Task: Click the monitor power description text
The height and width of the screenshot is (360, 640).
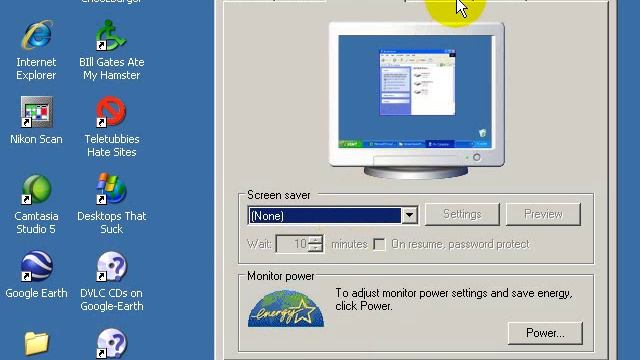Action: coord(454,300)
